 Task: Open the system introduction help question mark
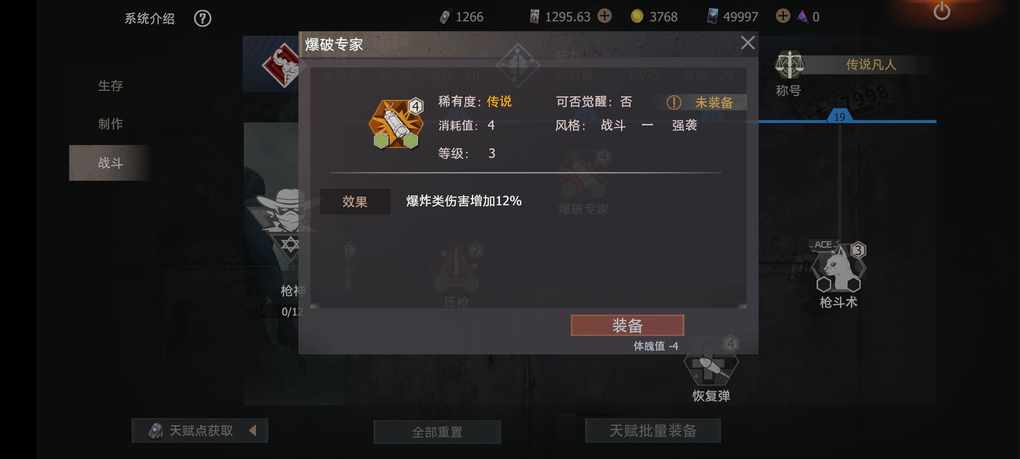pyautogui.click(x=202, y=18)
